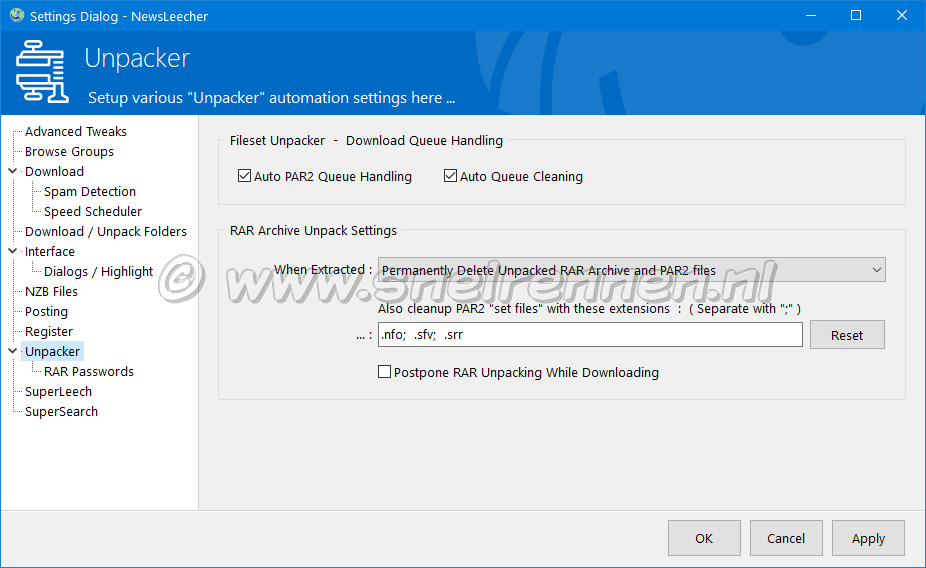Open Dialogs / Highlight settings
Screen dimensions: 926x568
pyautogui.click(x=98, y=272)
